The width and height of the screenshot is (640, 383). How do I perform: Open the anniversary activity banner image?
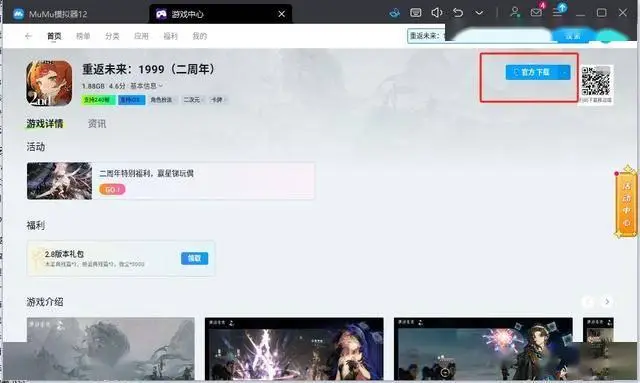pyautogui.click(x=60, y=181)
